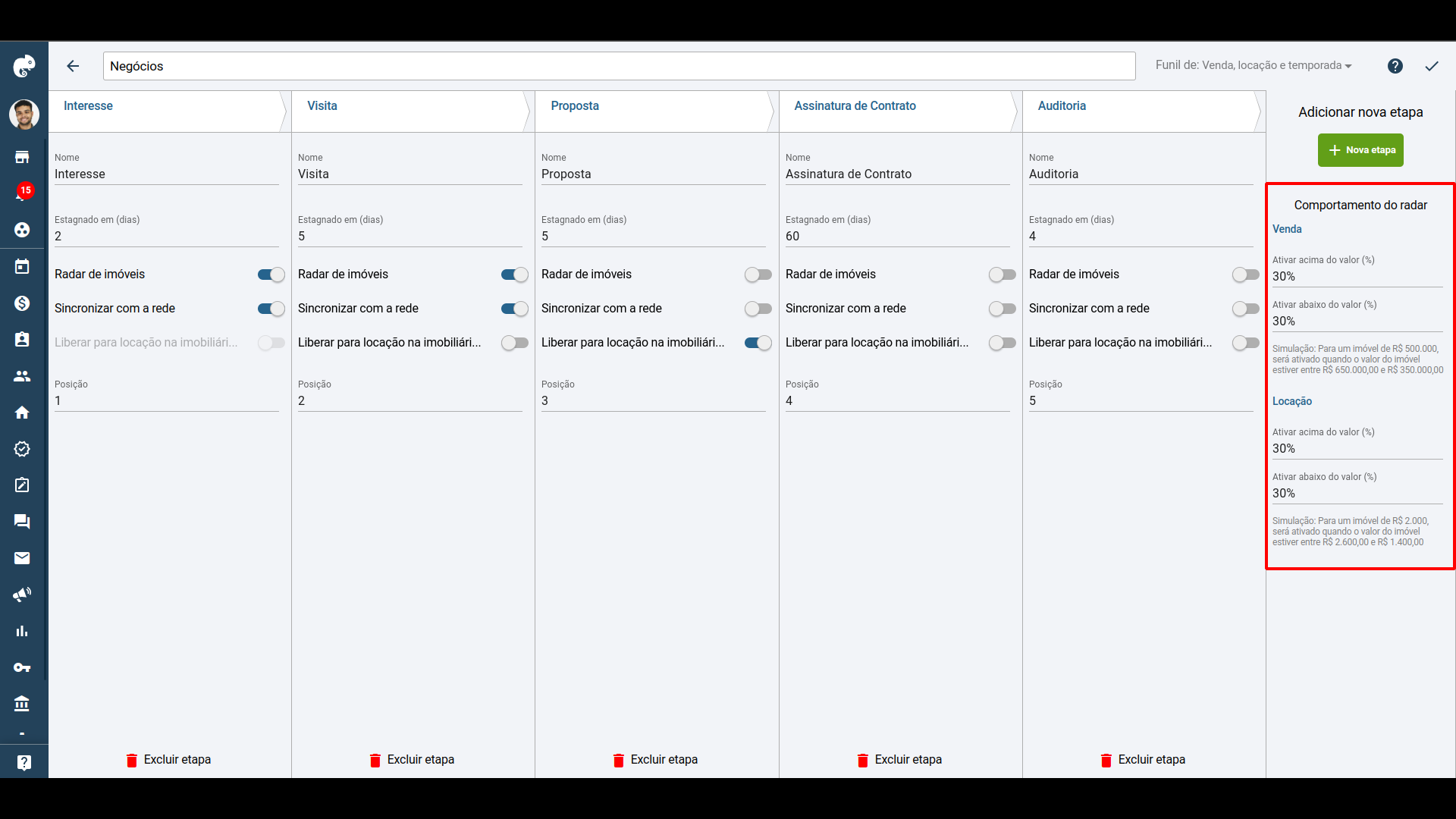The image size is (1456, 819).
Task: Toggle Radar de imóveis for Proposta
Action: coord(758,275)
